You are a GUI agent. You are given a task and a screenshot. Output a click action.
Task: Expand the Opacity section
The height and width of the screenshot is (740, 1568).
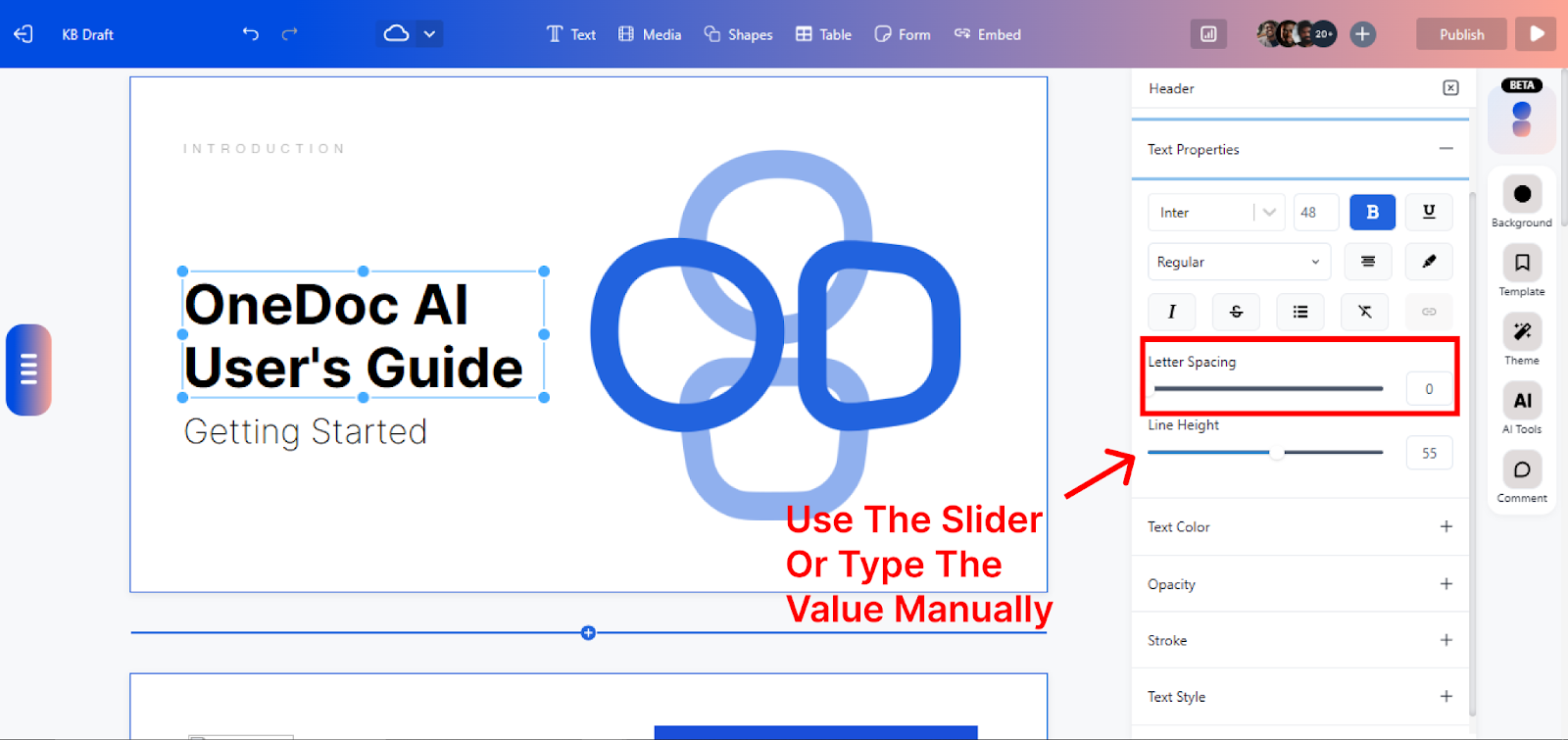coord(1445,584)
